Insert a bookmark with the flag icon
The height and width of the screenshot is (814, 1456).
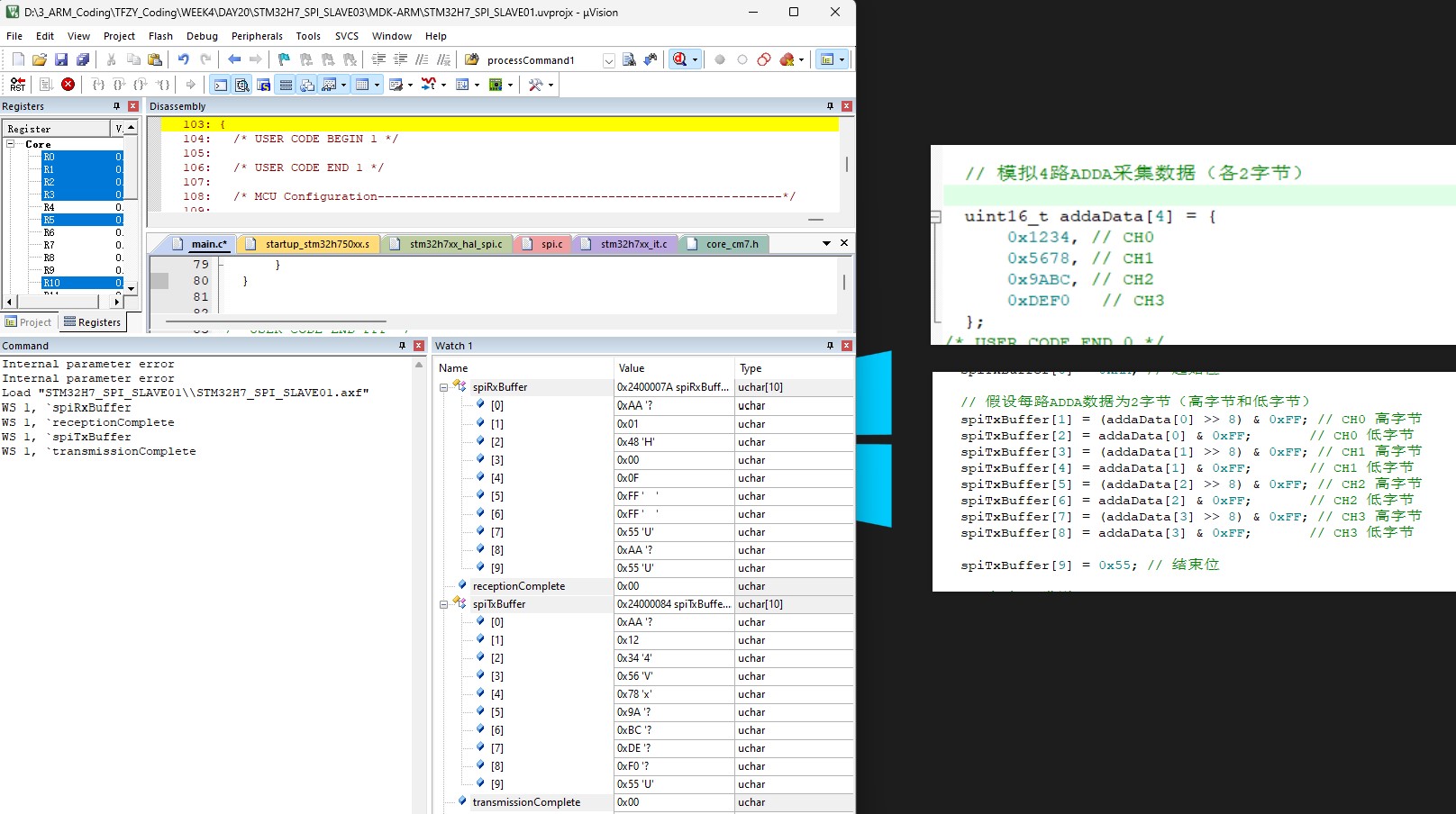click(x=284, y=59)
